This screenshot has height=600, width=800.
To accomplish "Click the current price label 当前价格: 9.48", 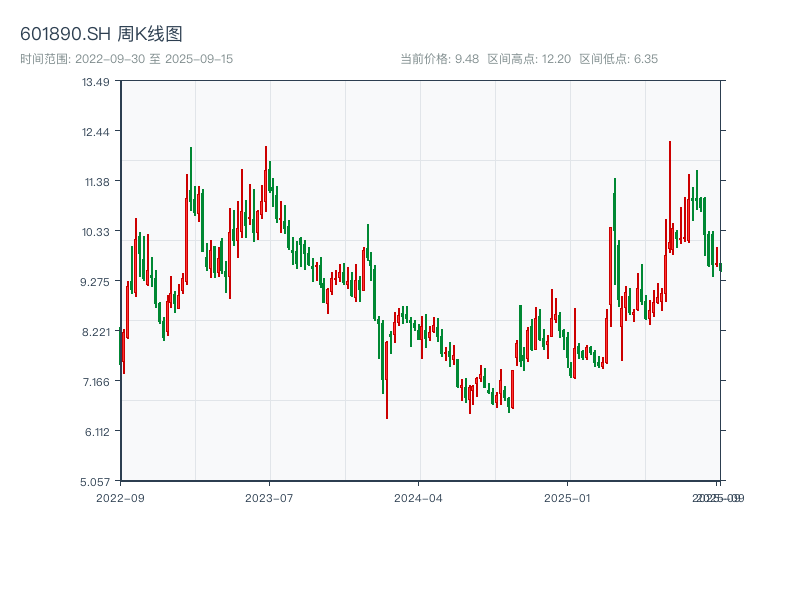I will click(439, 59).
